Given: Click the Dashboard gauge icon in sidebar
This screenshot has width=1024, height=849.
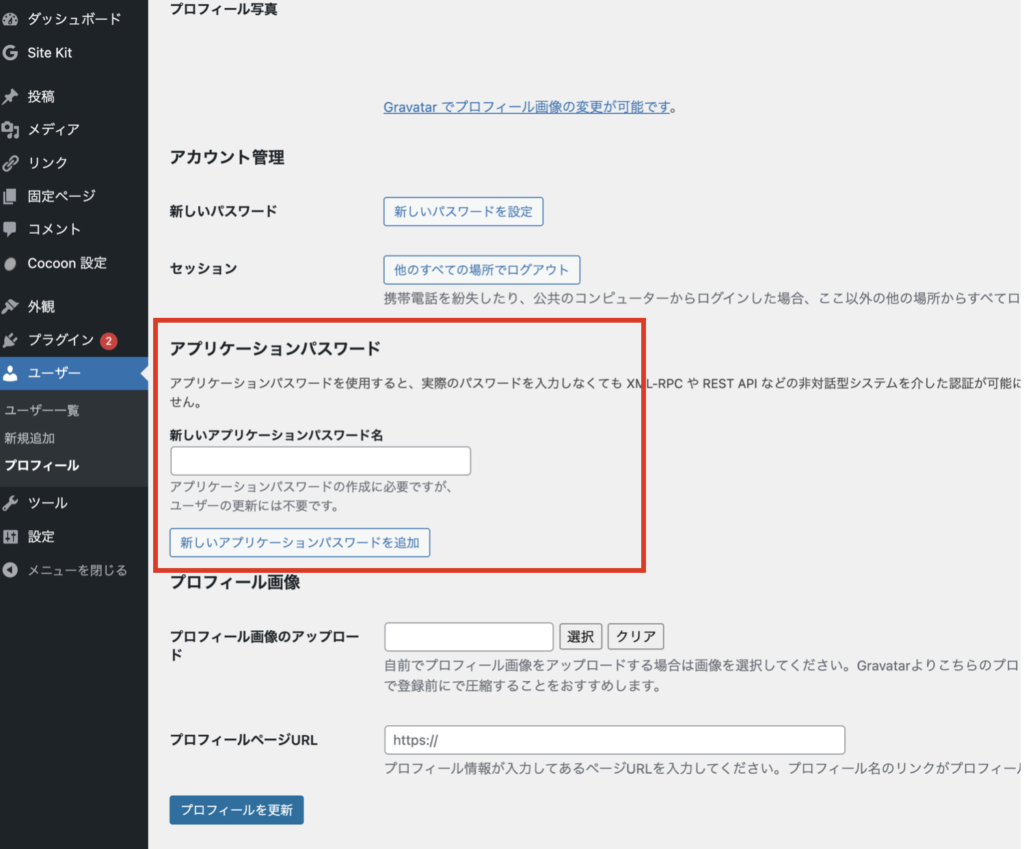Looking at the screenshot, I should click(10, 19).
